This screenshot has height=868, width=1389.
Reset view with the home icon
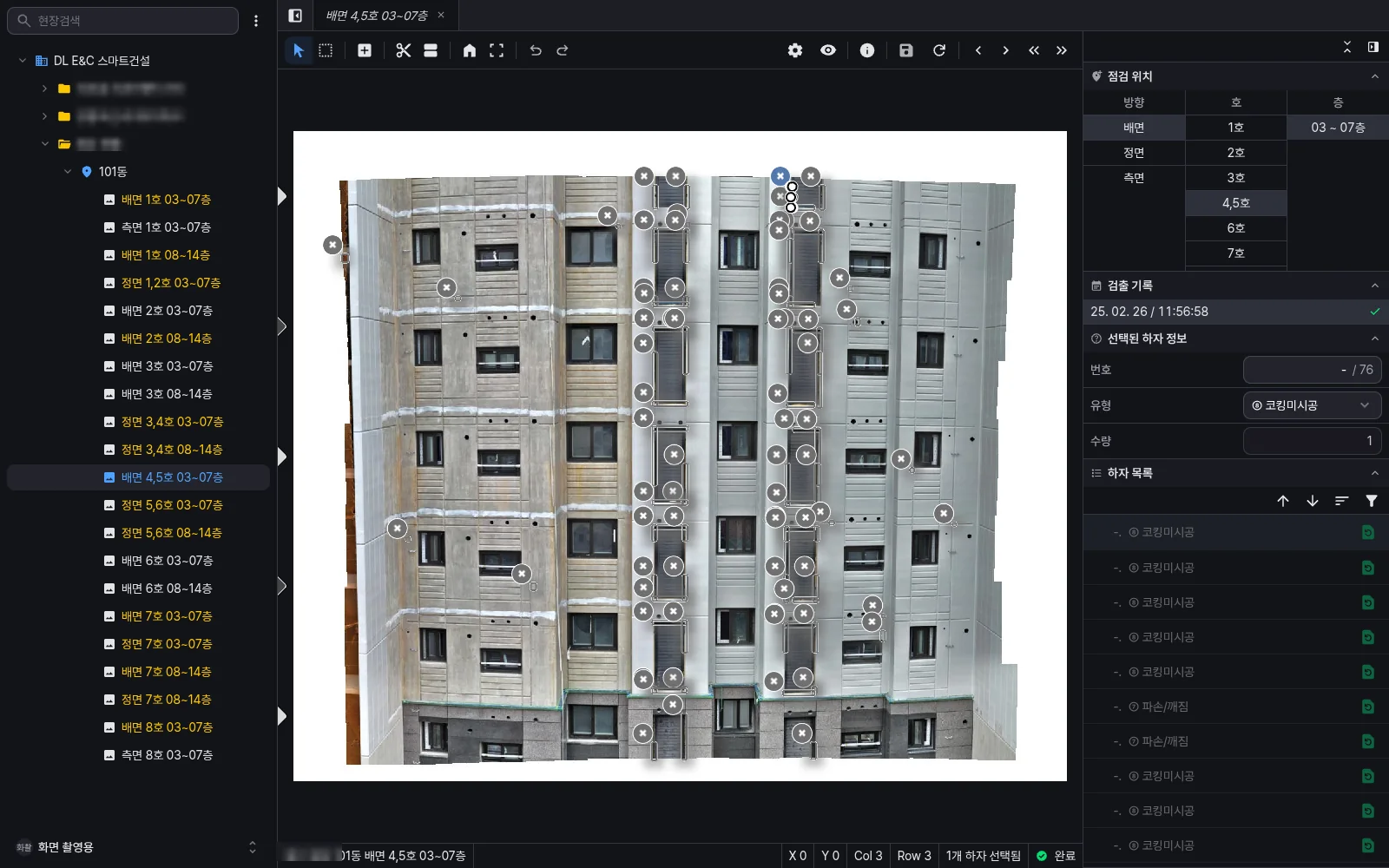pyautogui.click(x=470, y=50)
